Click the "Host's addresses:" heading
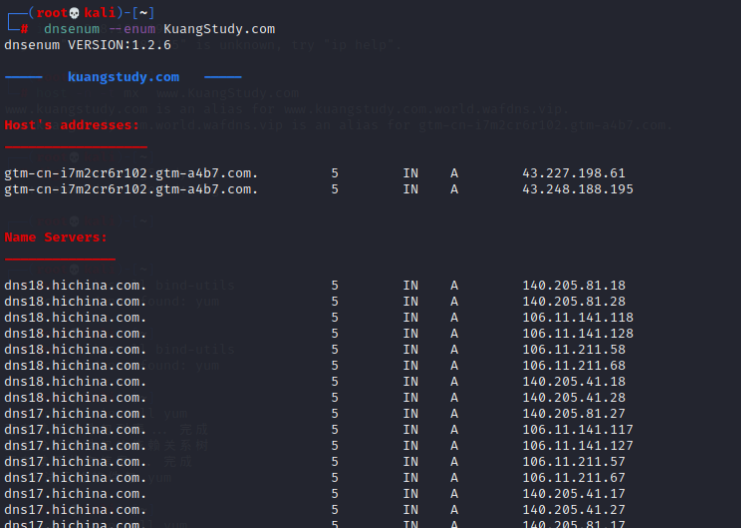 (x=72, y=125)
